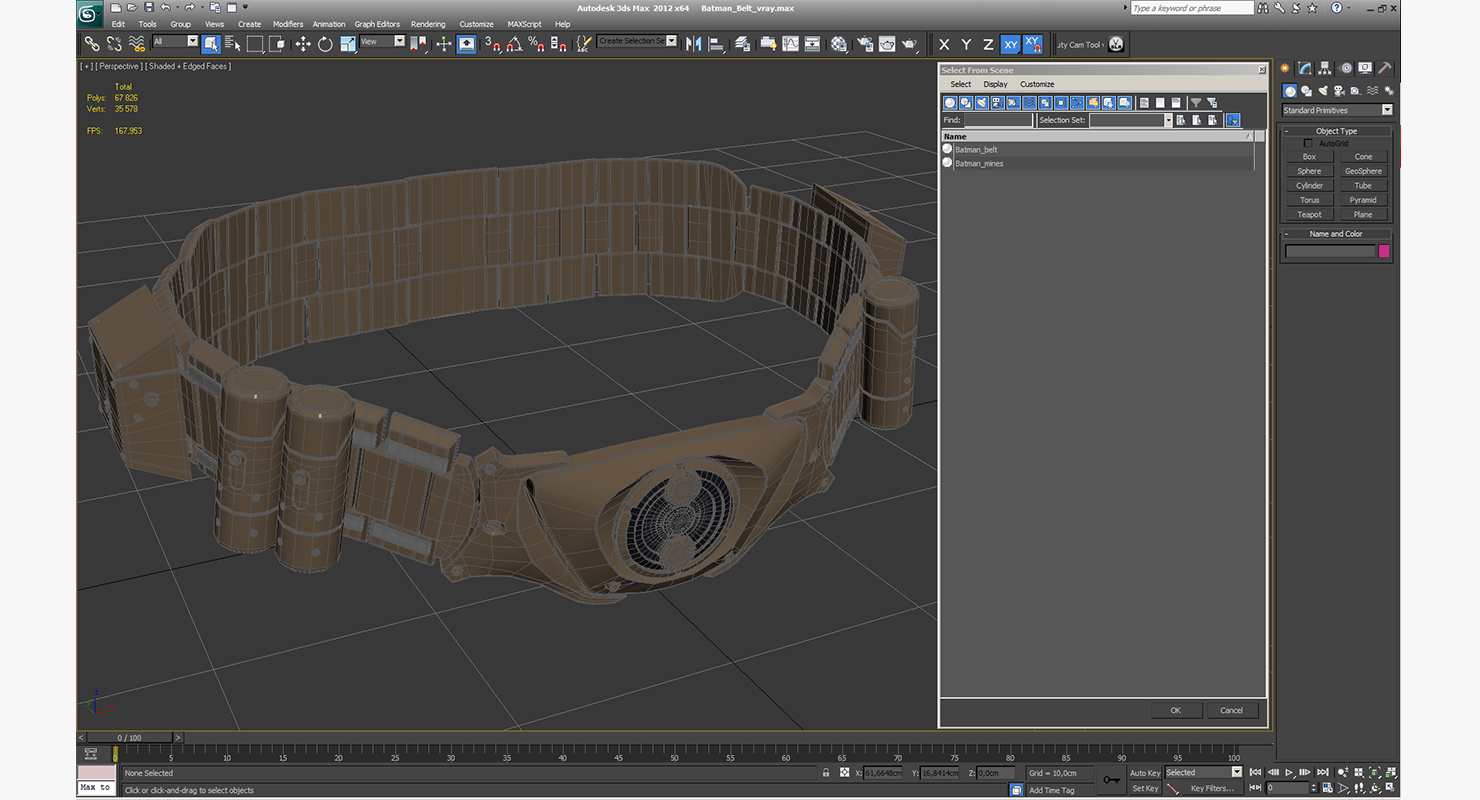Open the Modifiers menu
Screen dimensions: 1480x800
click(288, 24)
